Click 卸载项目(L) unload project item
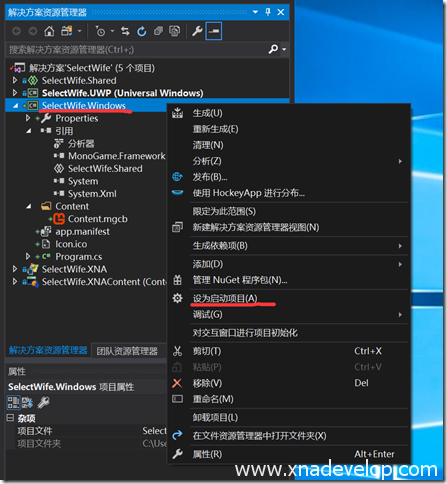The image size is (447, 484). point(289,417)
